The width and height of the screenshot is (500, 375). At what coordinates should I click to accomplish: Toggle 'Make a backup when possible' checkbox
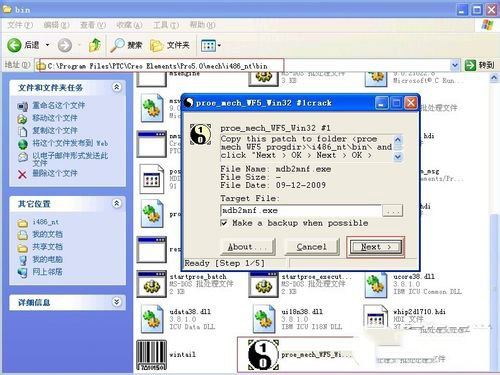224,223
